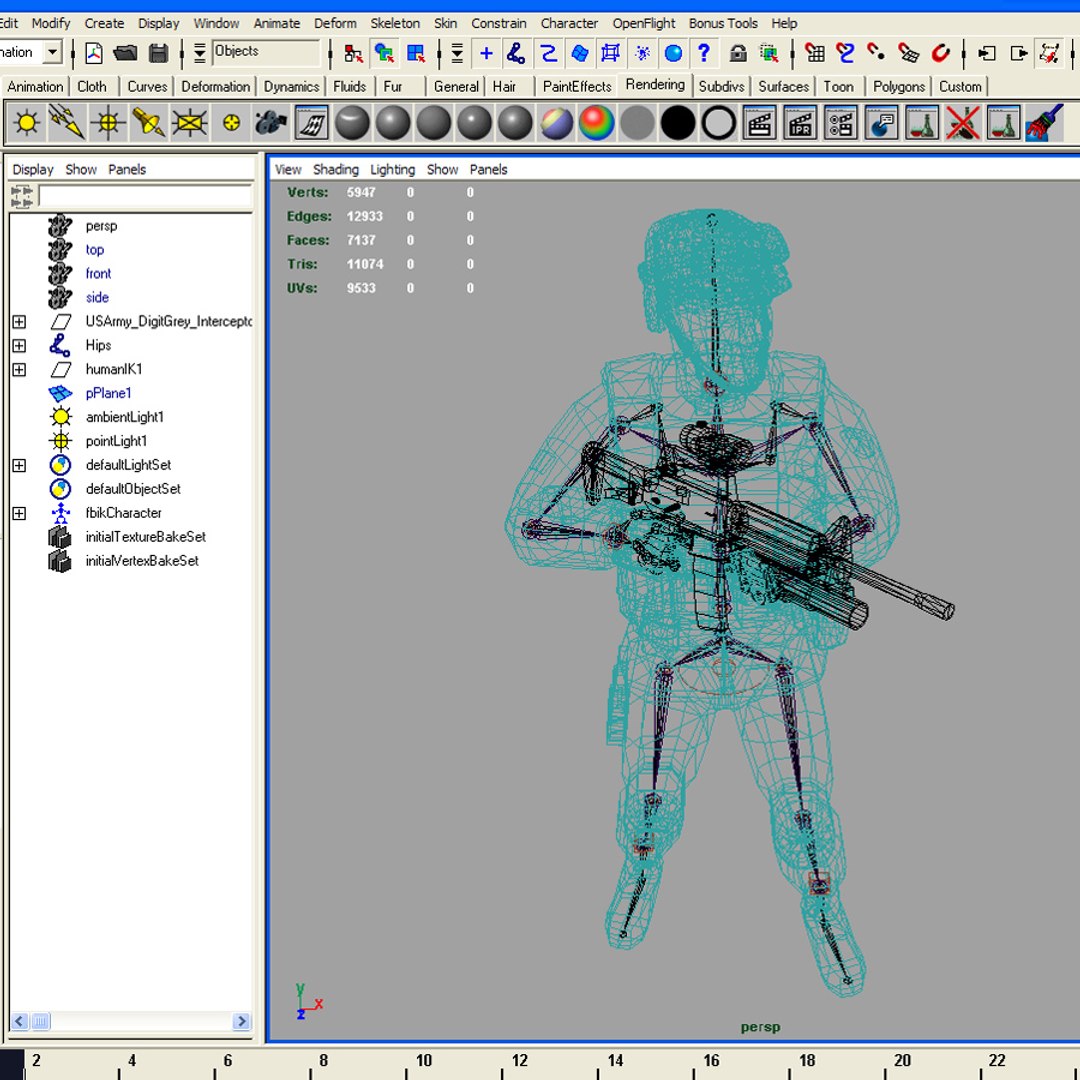The image size is (1080, 1080).
Task: Select the 3D Paint brush tool
Action: [1043, 123]
